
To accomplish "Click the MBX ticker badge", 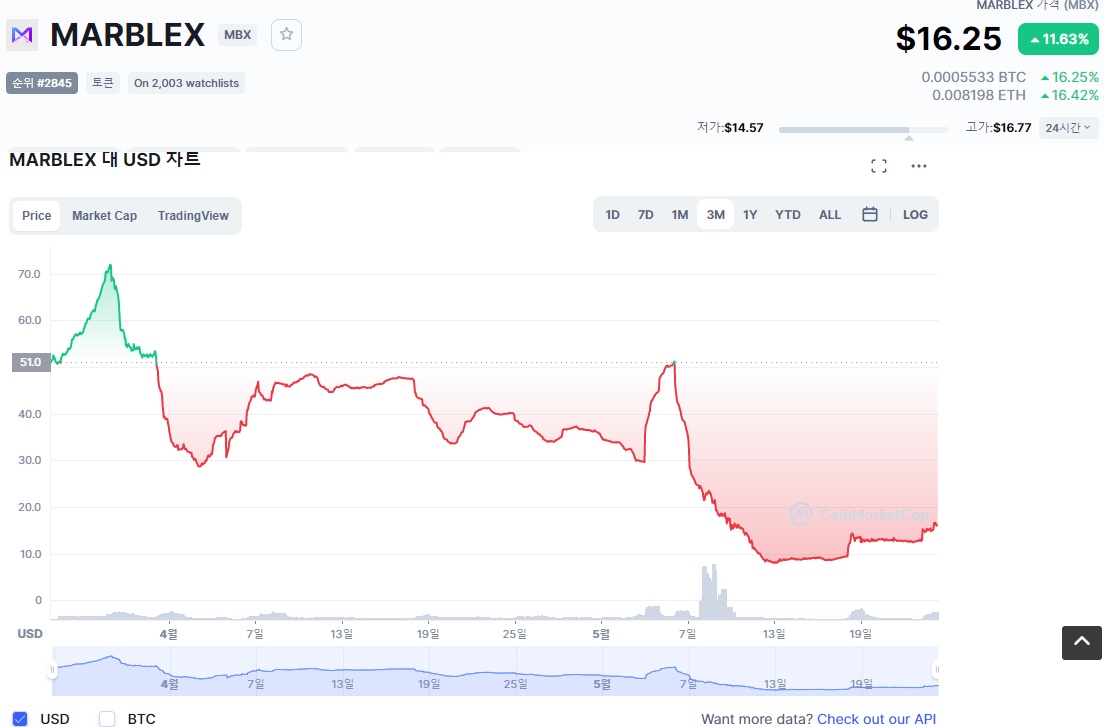I will click(237, 34).
